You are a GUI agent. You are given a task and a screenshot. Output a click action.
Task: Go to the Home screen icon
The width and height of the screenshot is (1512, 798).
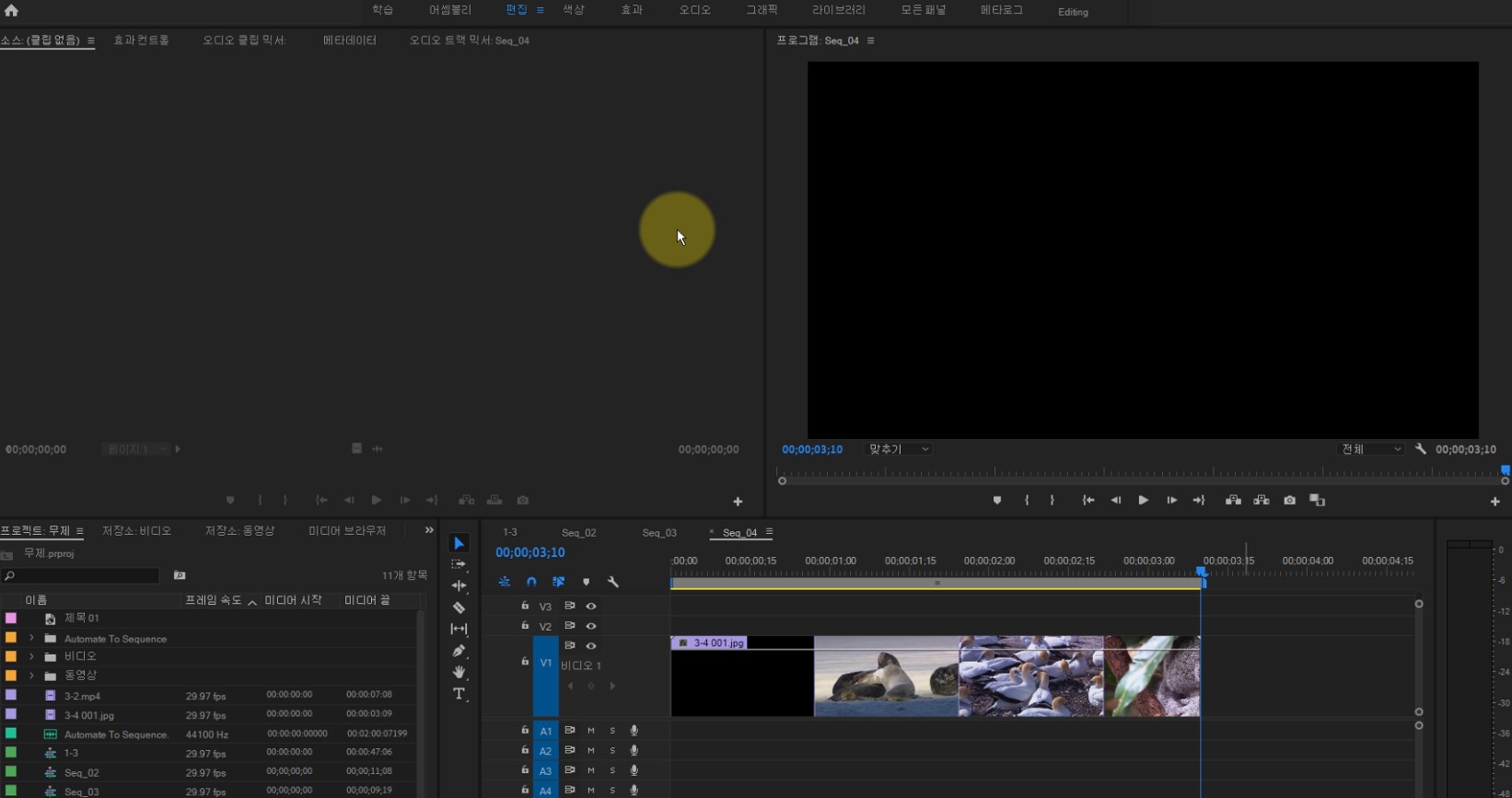pos(11,11)
